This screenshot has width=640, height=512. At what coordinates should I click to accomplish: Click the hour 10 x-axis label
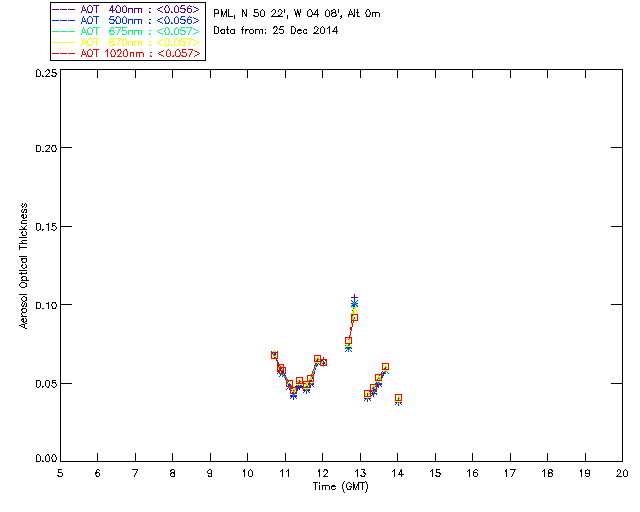click(x=247, y=473)
